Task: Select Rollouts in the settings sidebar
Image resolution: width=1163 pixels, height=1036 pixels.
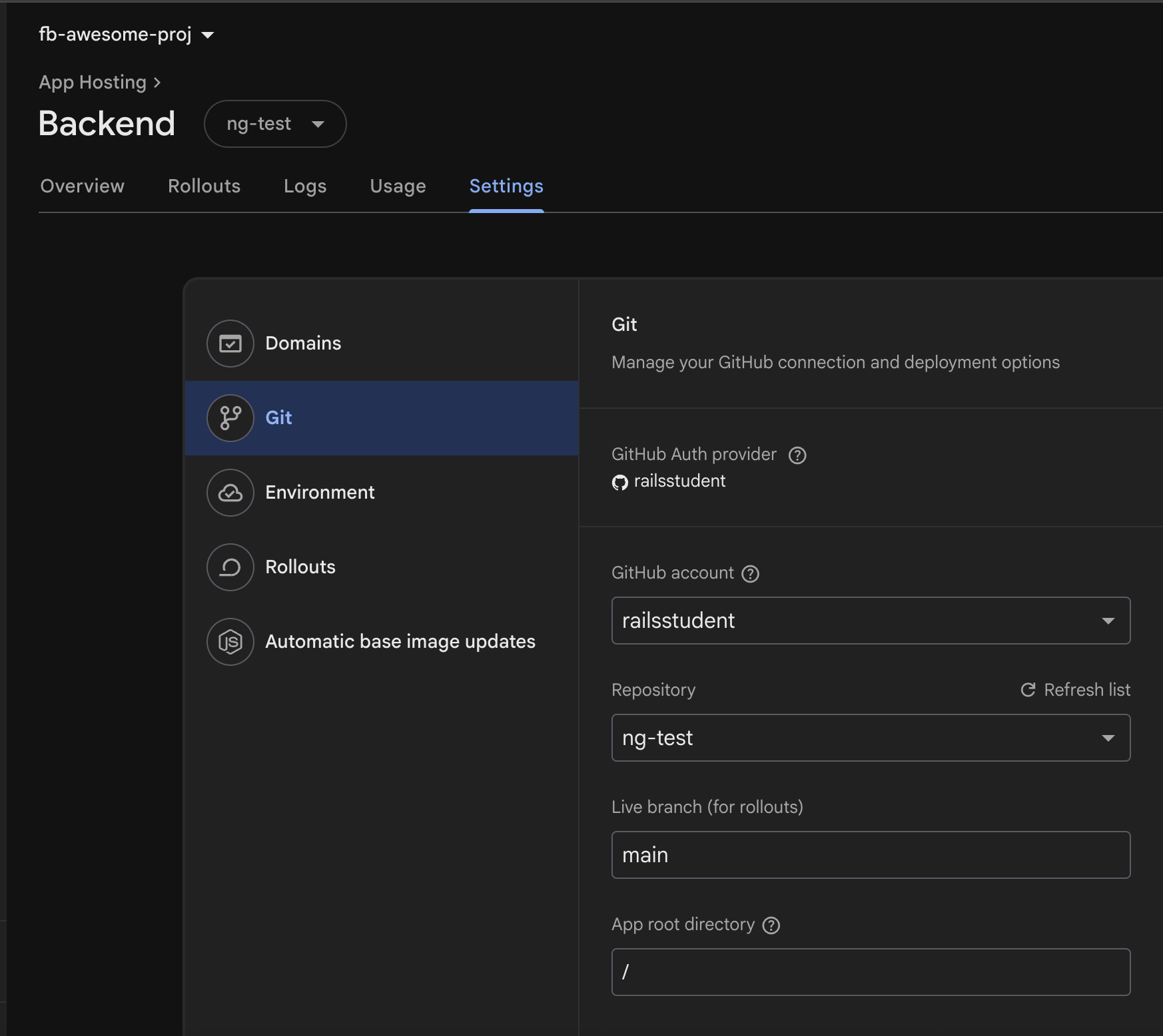Action: [x=382, y=567]
